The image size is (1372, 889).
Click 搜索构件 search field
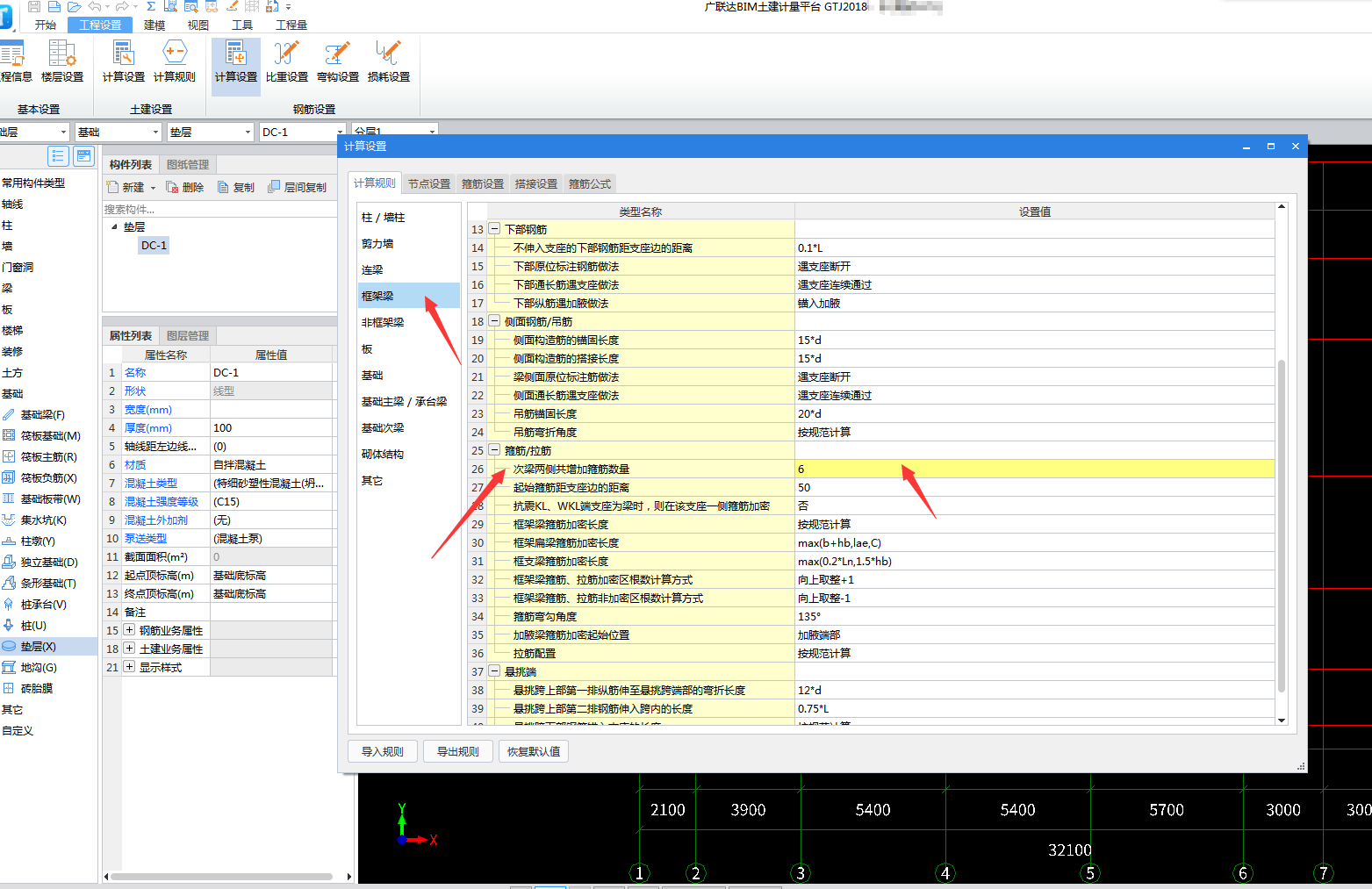click(219, 209)
